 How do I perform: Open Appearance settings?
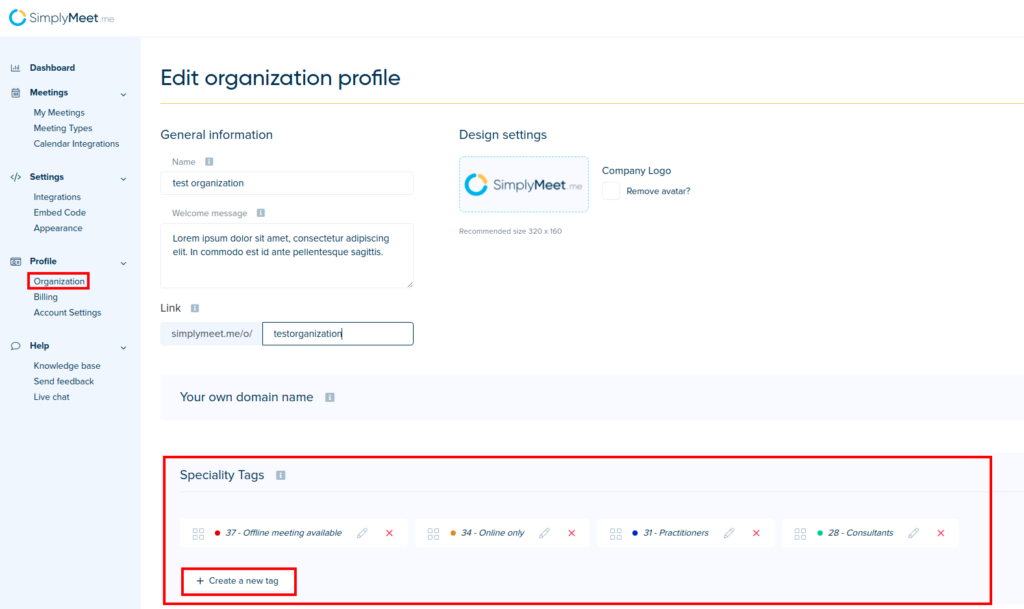(58, 228)
